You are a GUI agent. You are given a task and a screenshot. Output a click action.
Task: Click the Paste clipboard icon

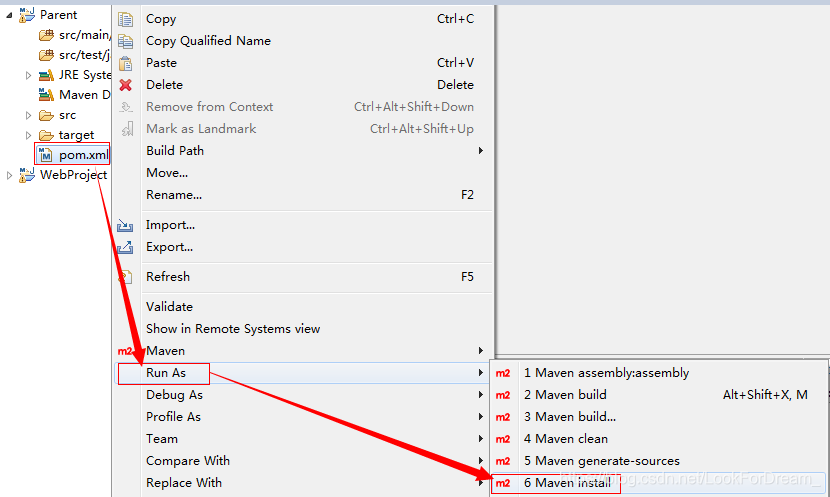tap(125, 64)
